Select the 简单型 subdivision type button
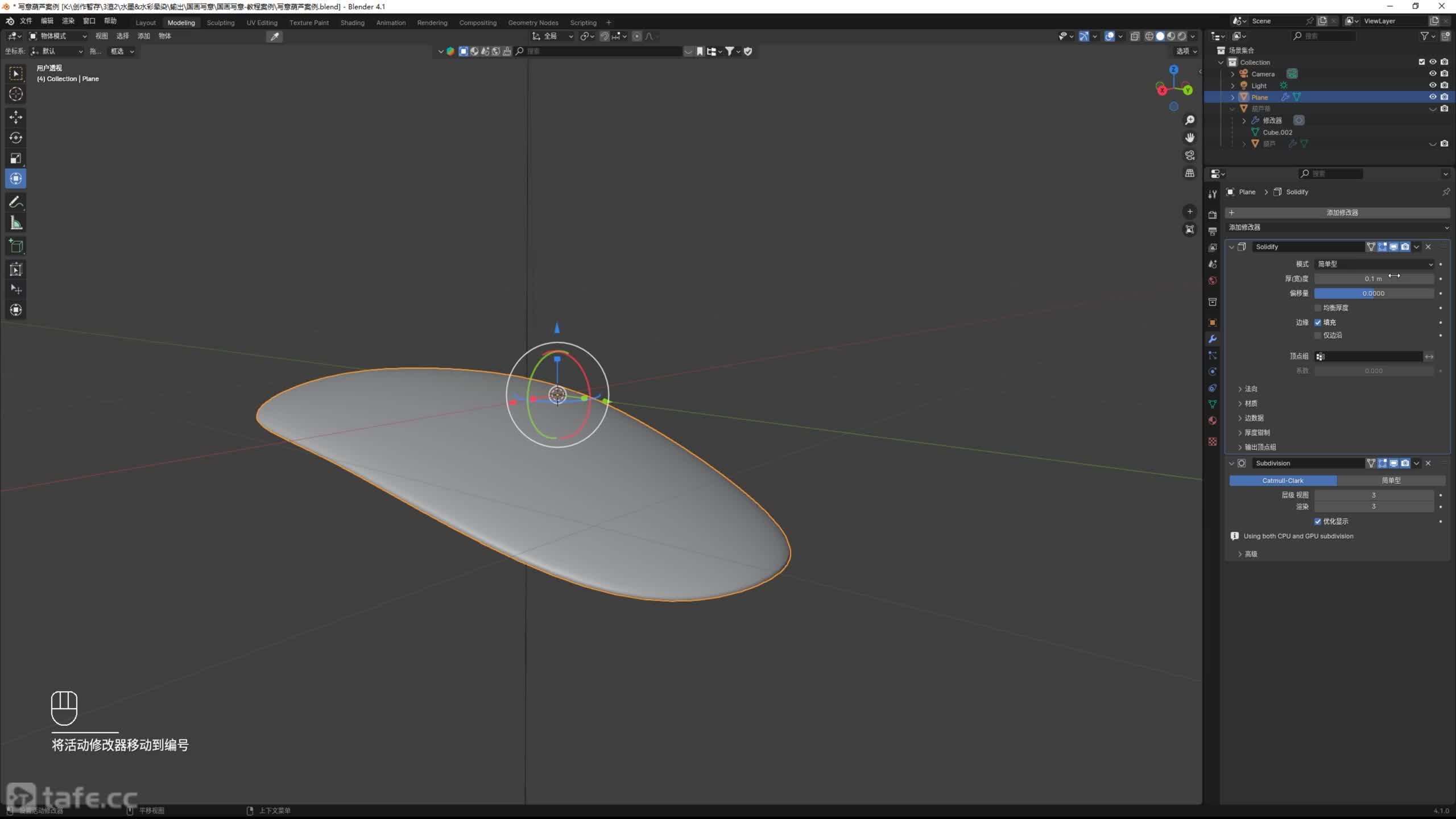 click(x=1391, y=481)
